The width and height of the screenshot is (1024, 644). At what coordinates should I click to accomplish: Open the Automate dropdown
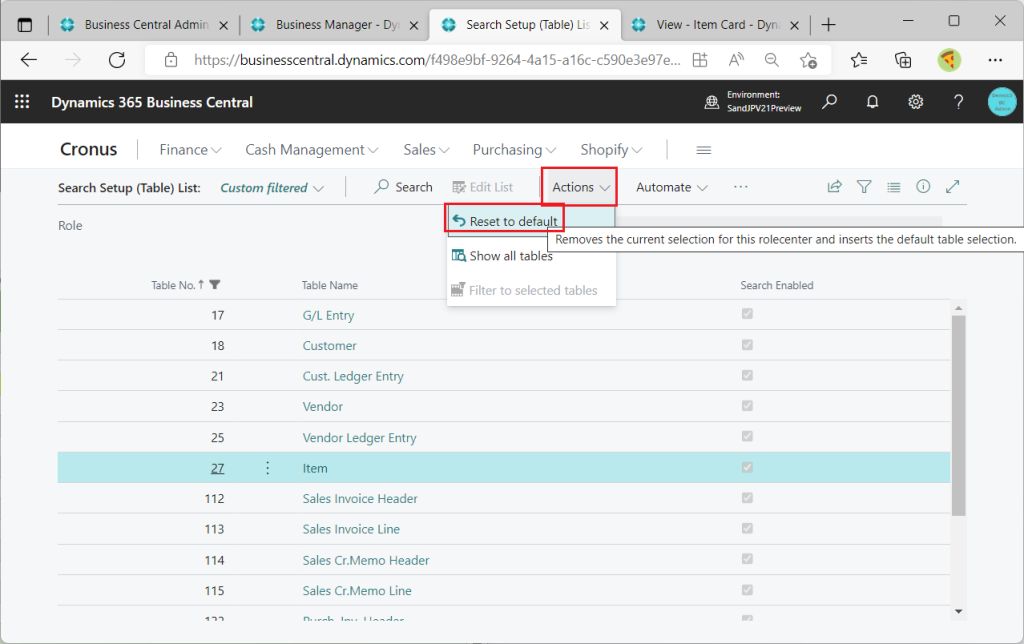[x=671, y=187]
